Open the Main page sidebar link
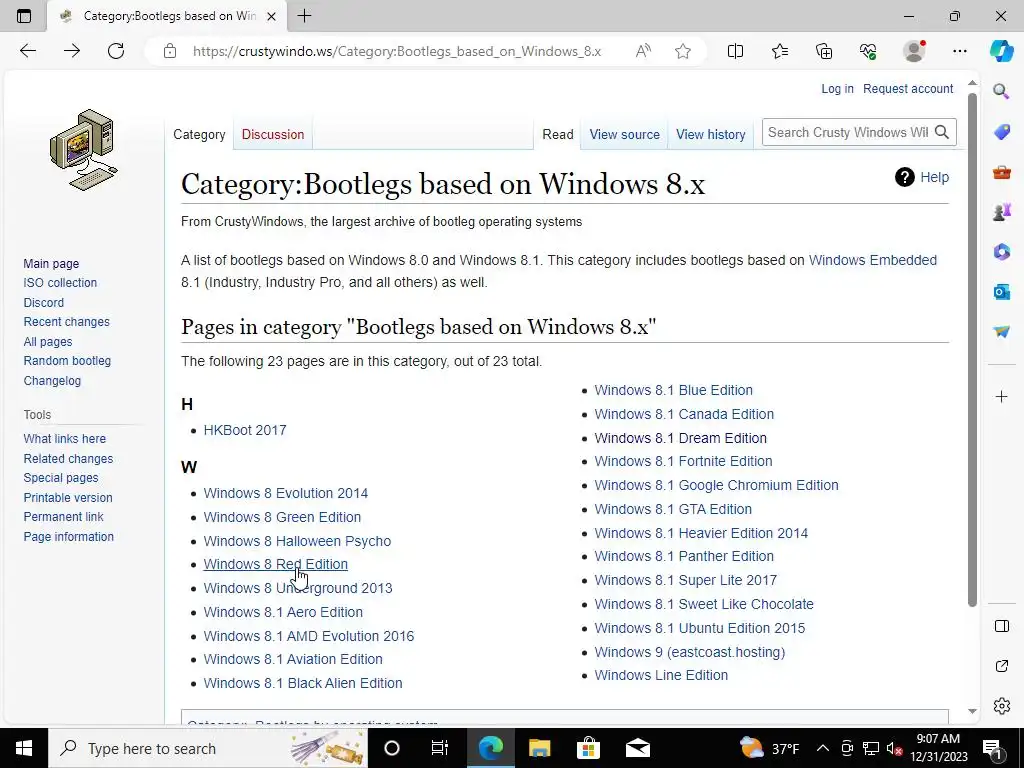The height and width of the screenshot is (768, 1024). pyautogui.click(x=51, y=264)
